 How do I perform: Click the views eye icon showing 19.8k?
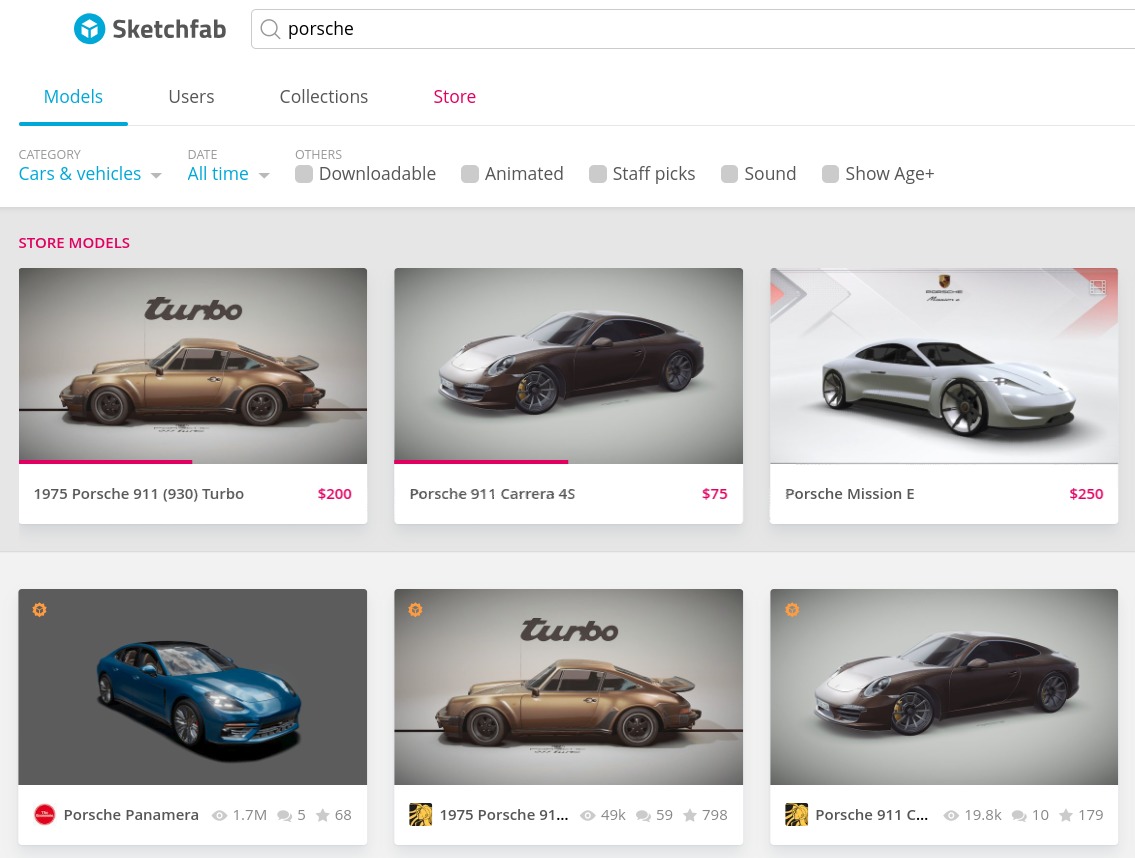tap(951, 815)
